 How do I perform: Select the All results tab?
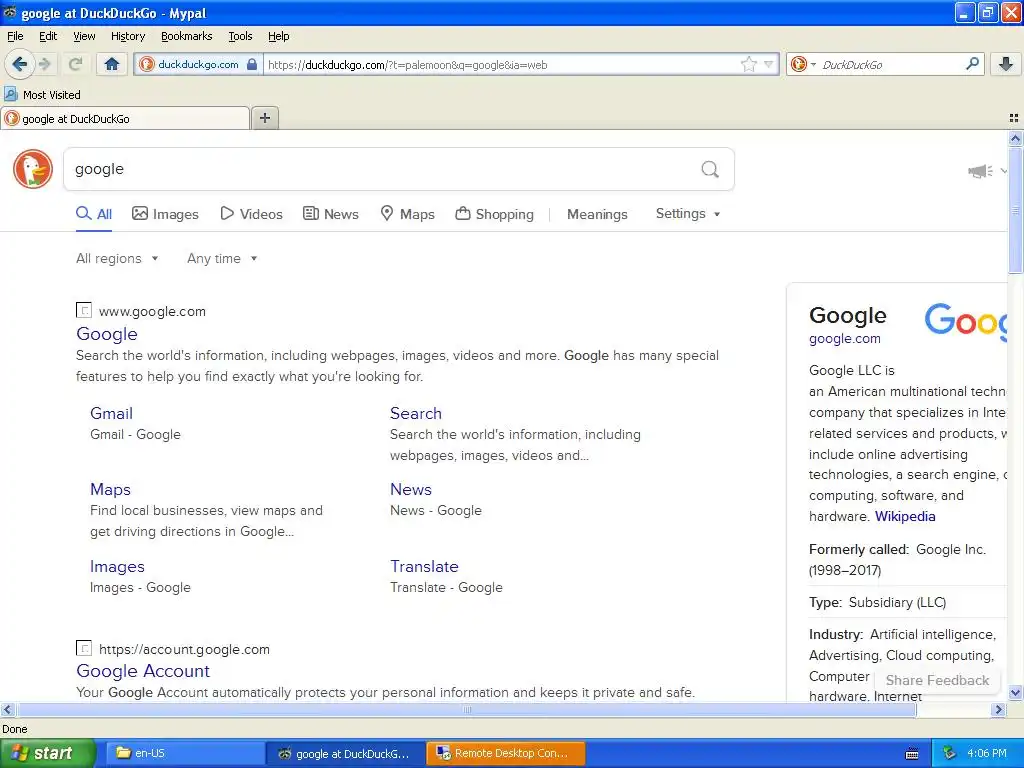[94, 214]
